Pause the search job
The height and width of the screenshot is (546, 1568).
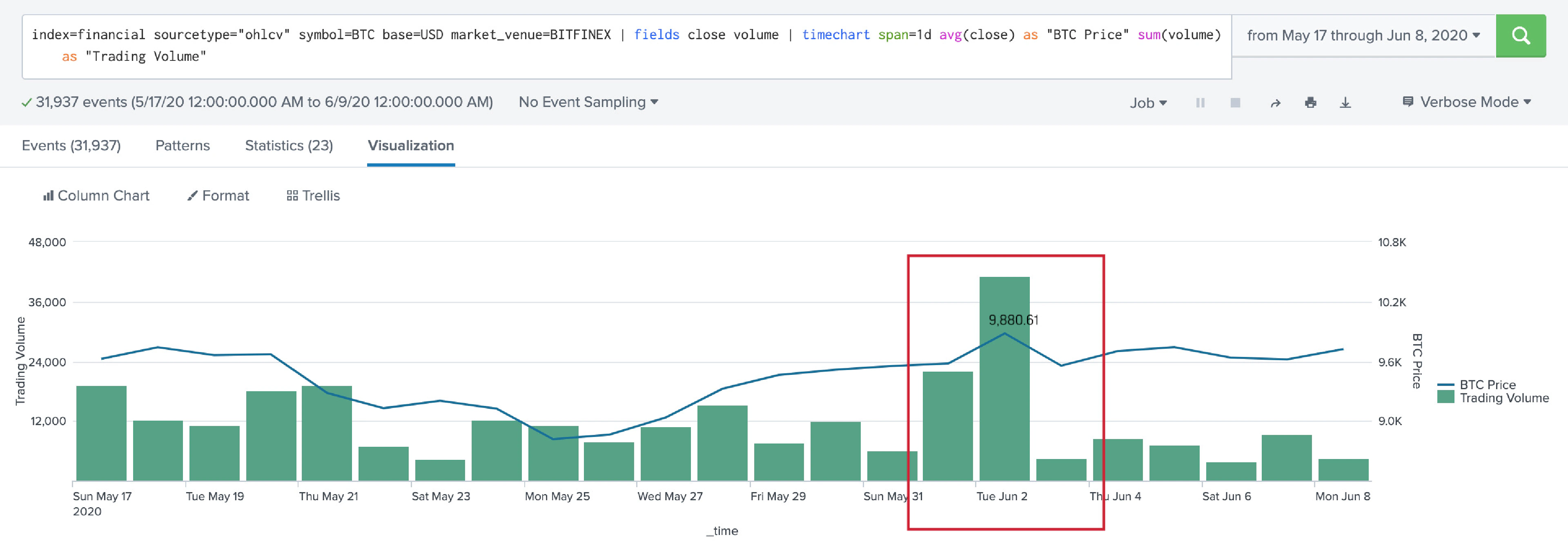pos(1200,103)
